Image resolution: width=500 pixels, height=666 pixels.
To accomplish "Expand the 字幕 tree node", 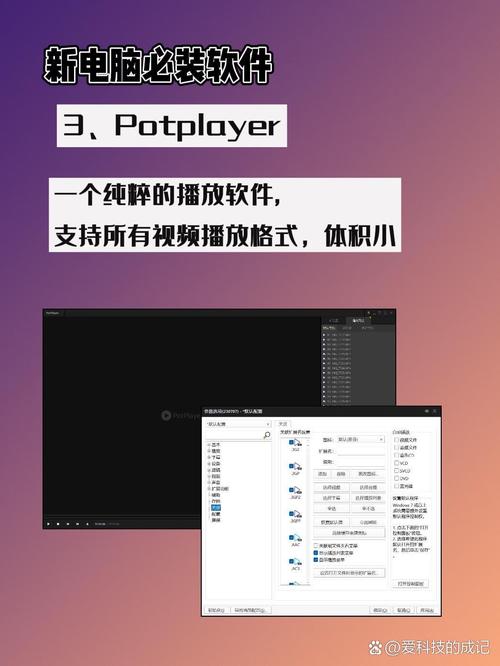I will coord(209,457).
